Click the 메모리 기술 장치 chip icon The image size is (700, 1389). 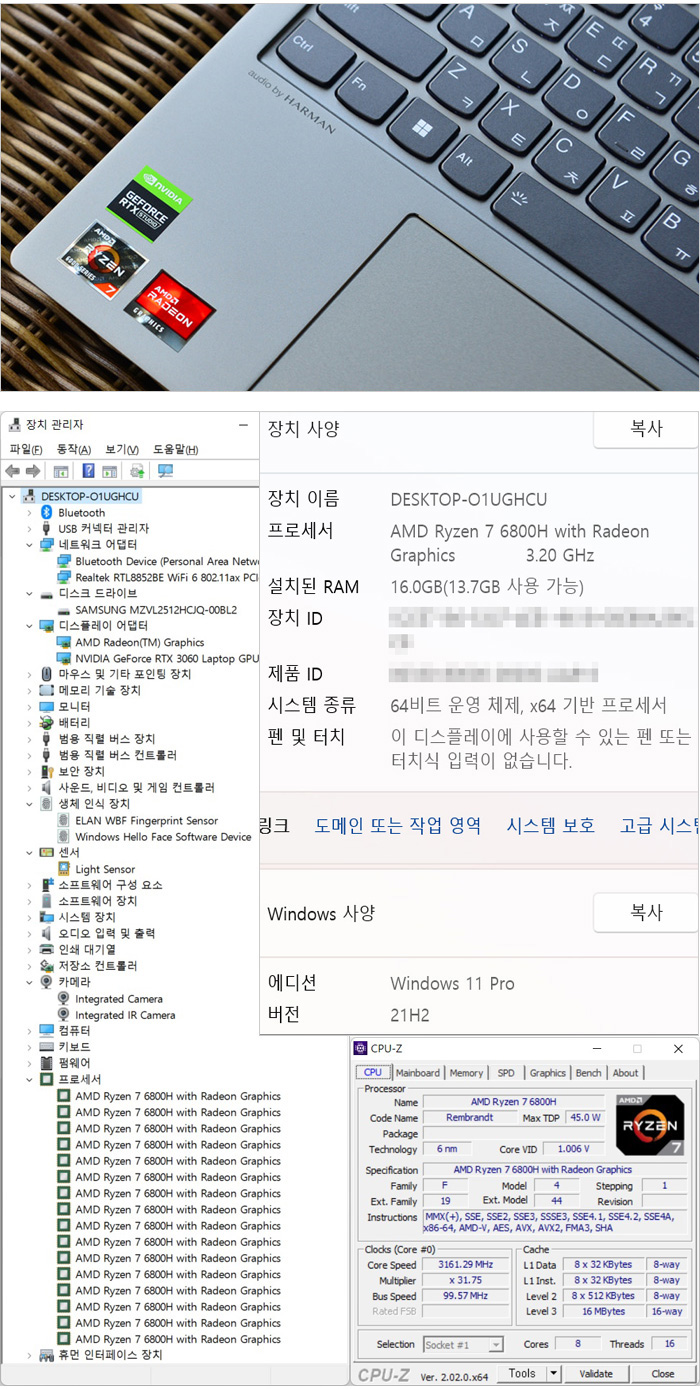pos(46,690)
